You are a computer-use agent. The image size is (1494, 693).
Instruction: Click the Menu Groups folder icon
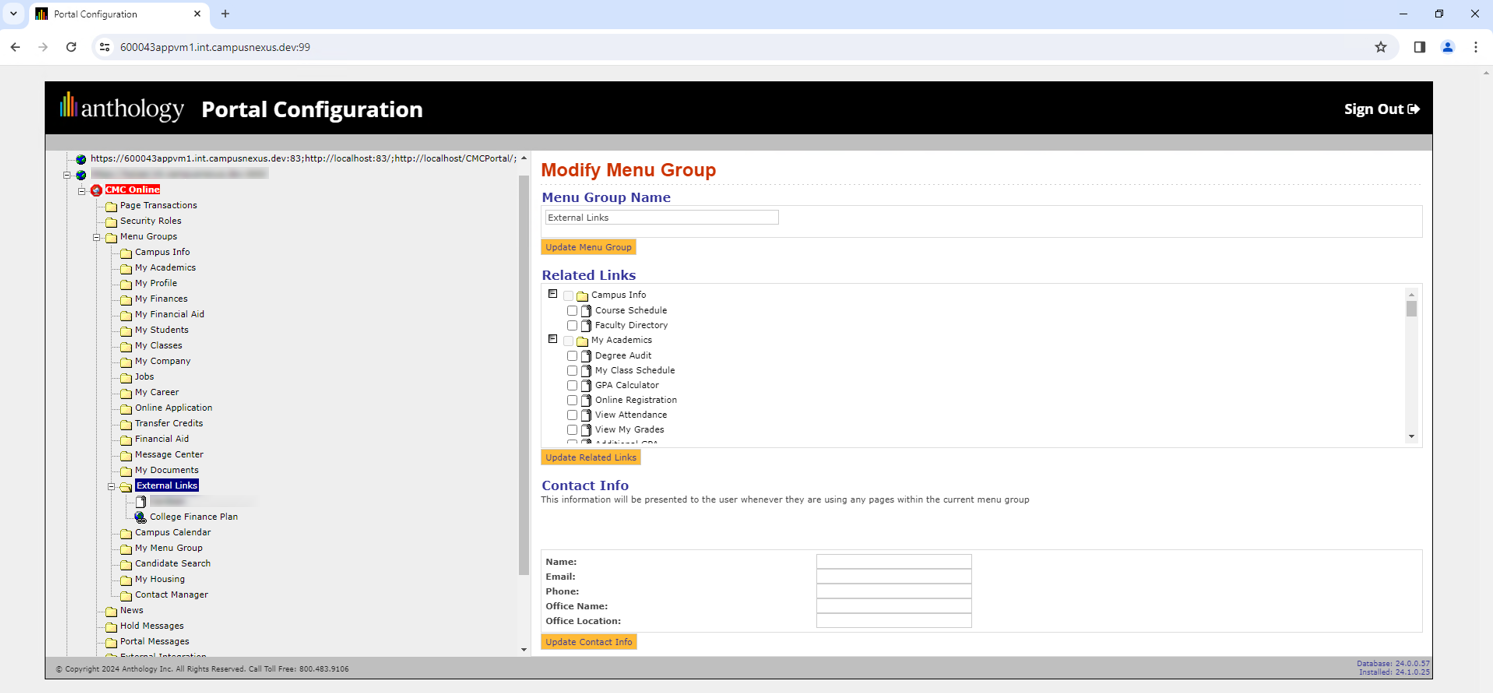pyautogui.click(x=111, y=237)
